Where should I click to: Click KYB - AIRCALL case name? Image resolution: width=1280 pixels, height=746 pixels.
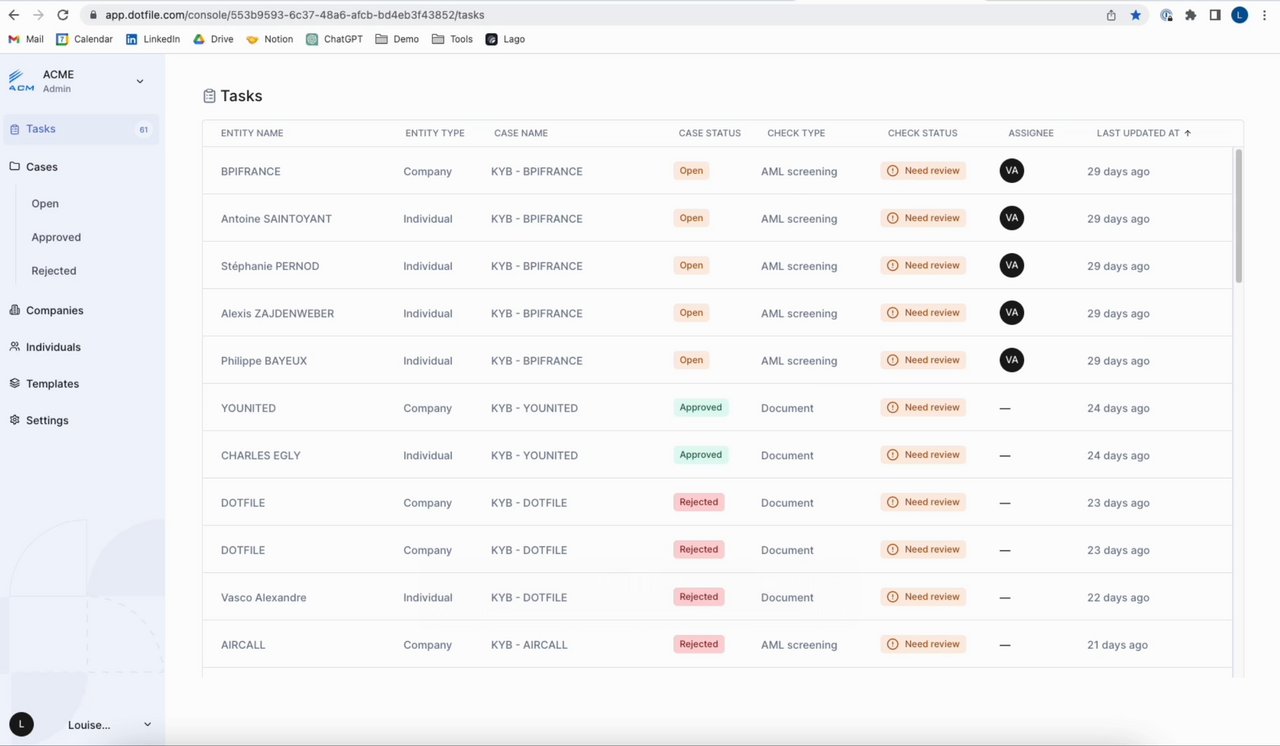(529, 645)
